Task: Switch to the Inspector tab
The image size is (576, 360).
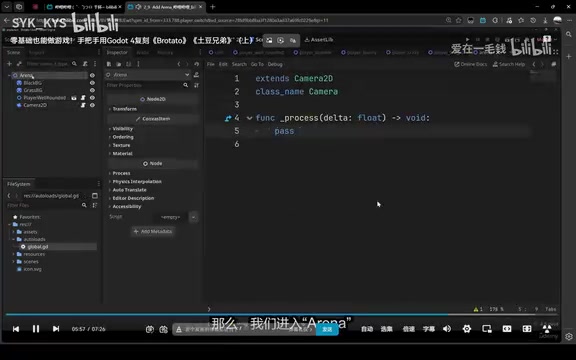Action: coord(117,53)
